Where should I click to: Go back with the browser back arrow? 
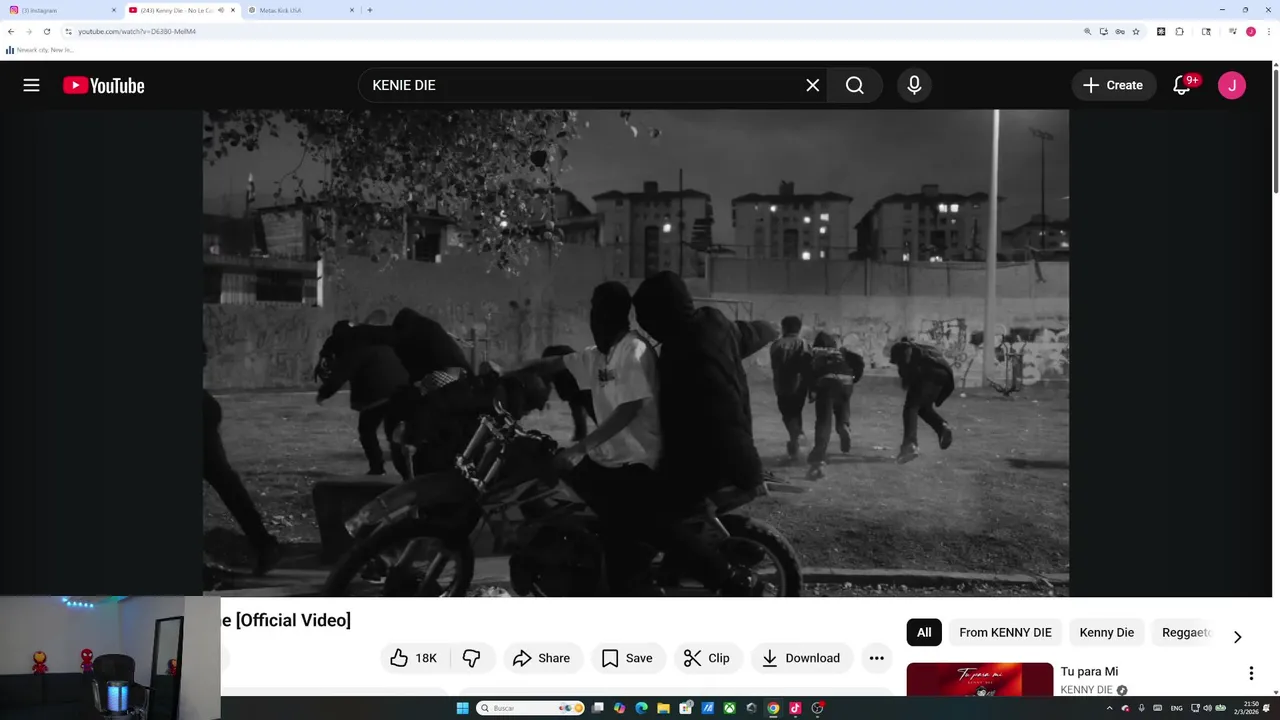click(x=11, y=31)
